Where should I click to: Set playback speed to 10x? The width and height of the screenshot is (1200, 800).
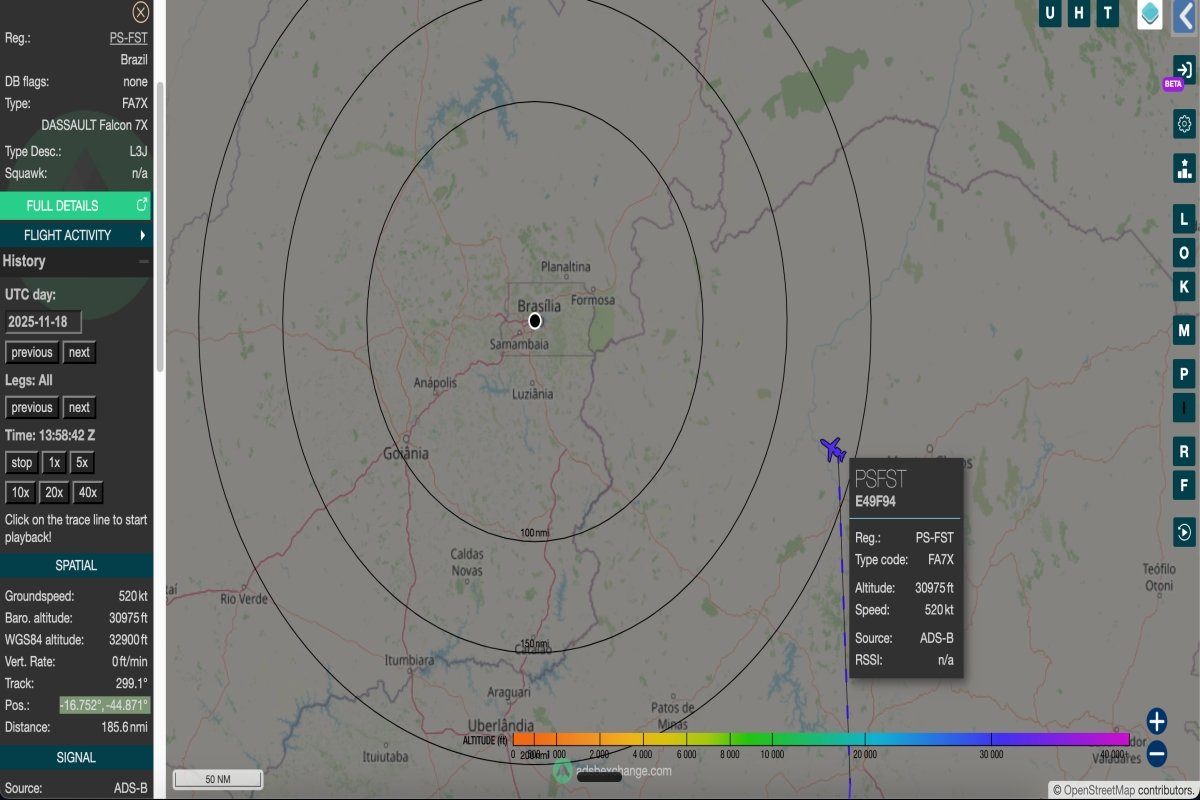pyautogui.click(x=20, y=492)
